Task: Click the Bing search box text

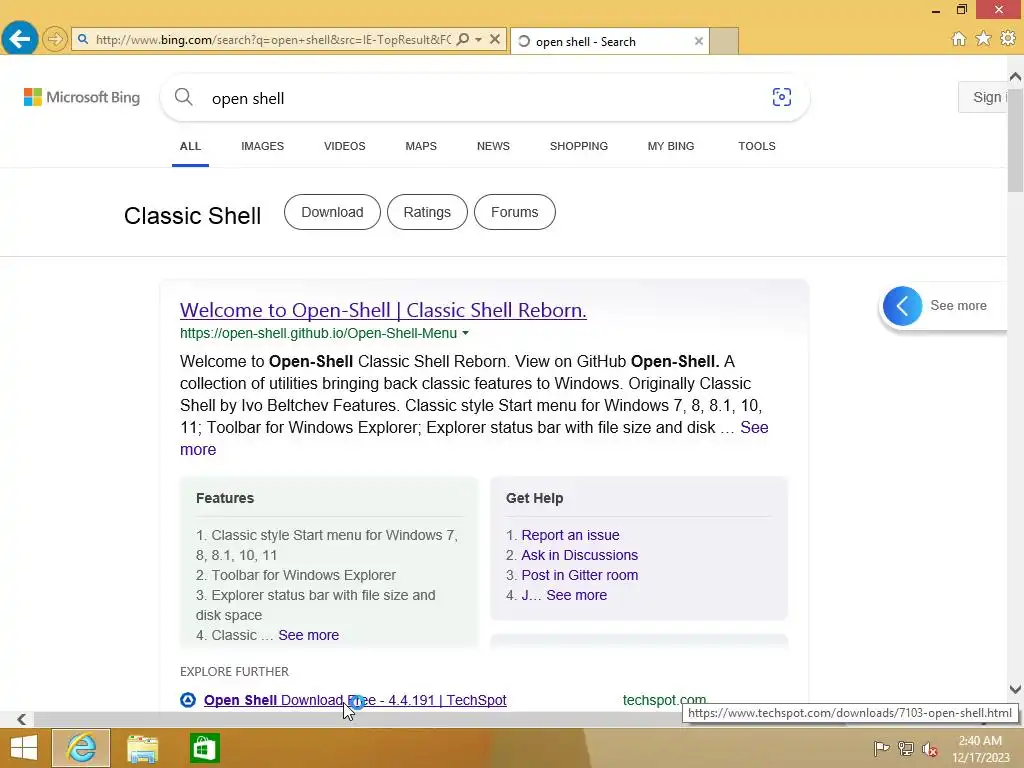Action: pyautogui.click(x=248, y=99)
